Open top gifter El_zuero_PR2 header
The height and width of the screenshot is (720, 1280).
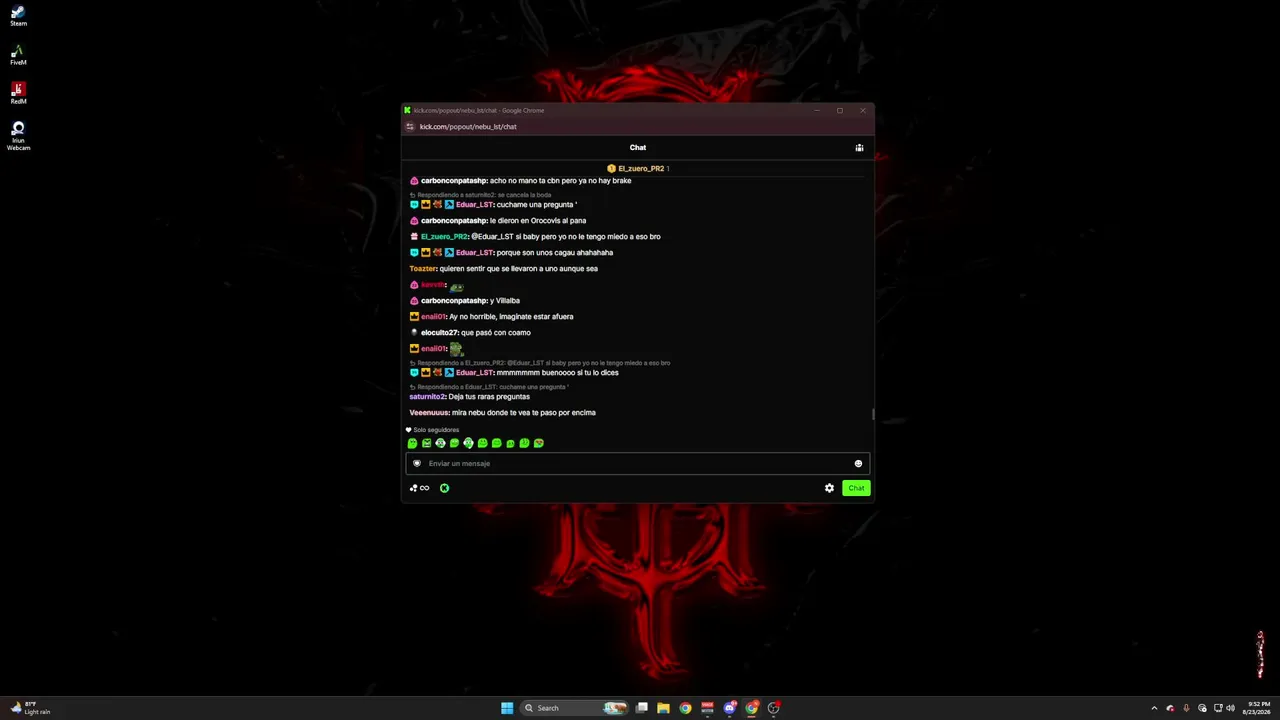[638, 169]
